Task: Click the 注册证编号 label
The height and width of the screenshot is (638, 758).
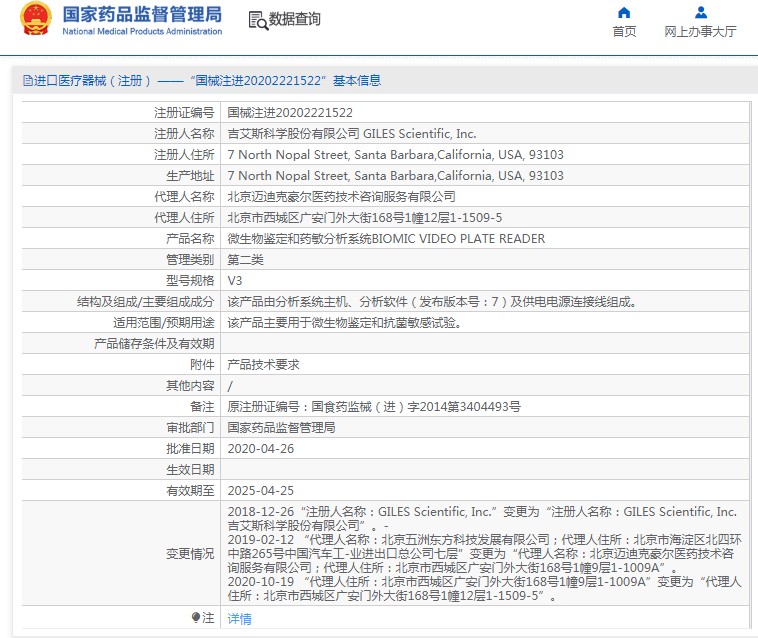Action: (x=184, y=113)
